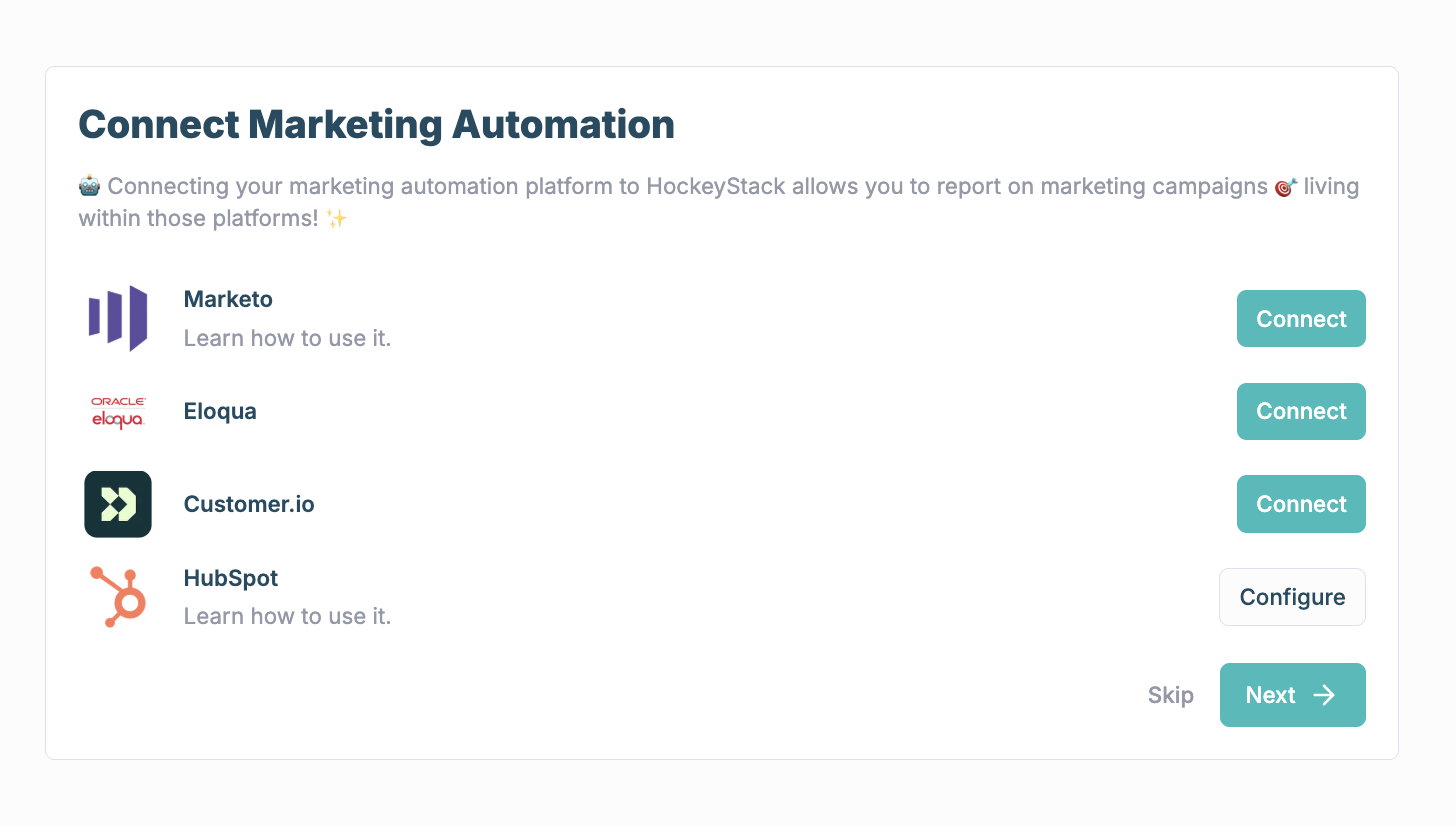Click the robot emoji in the description
Screen dimensions: 1456x826
coord(90,187)
